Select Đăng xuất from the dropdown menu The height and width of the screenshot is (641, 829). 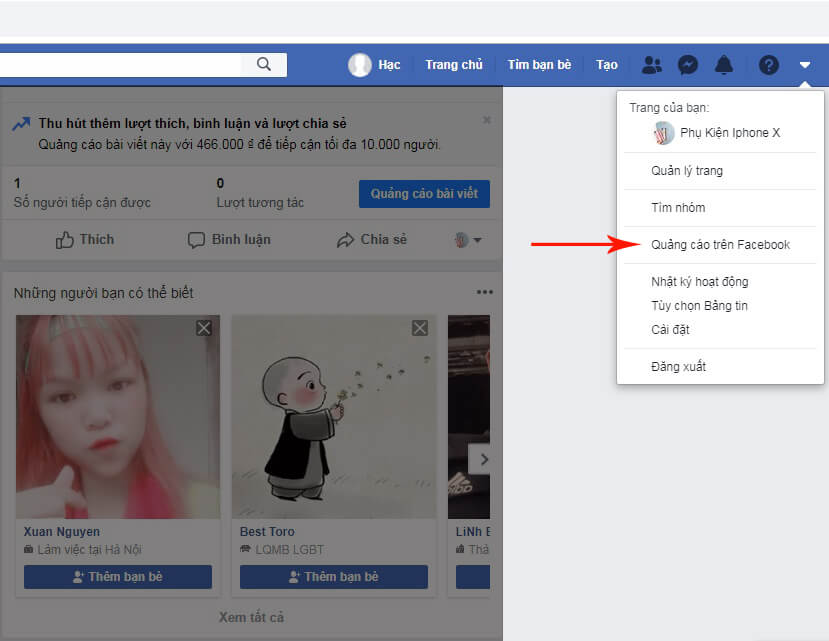[680, 366]
